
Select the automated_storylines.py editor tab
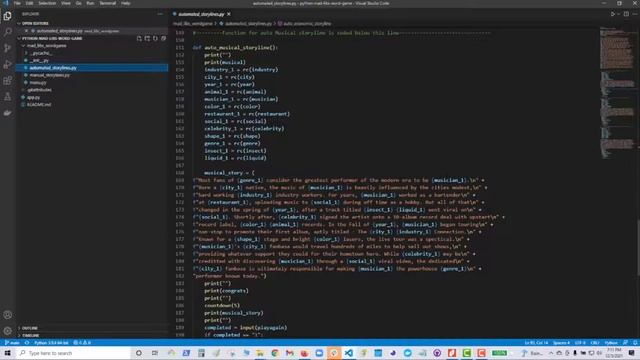[202, 14]
